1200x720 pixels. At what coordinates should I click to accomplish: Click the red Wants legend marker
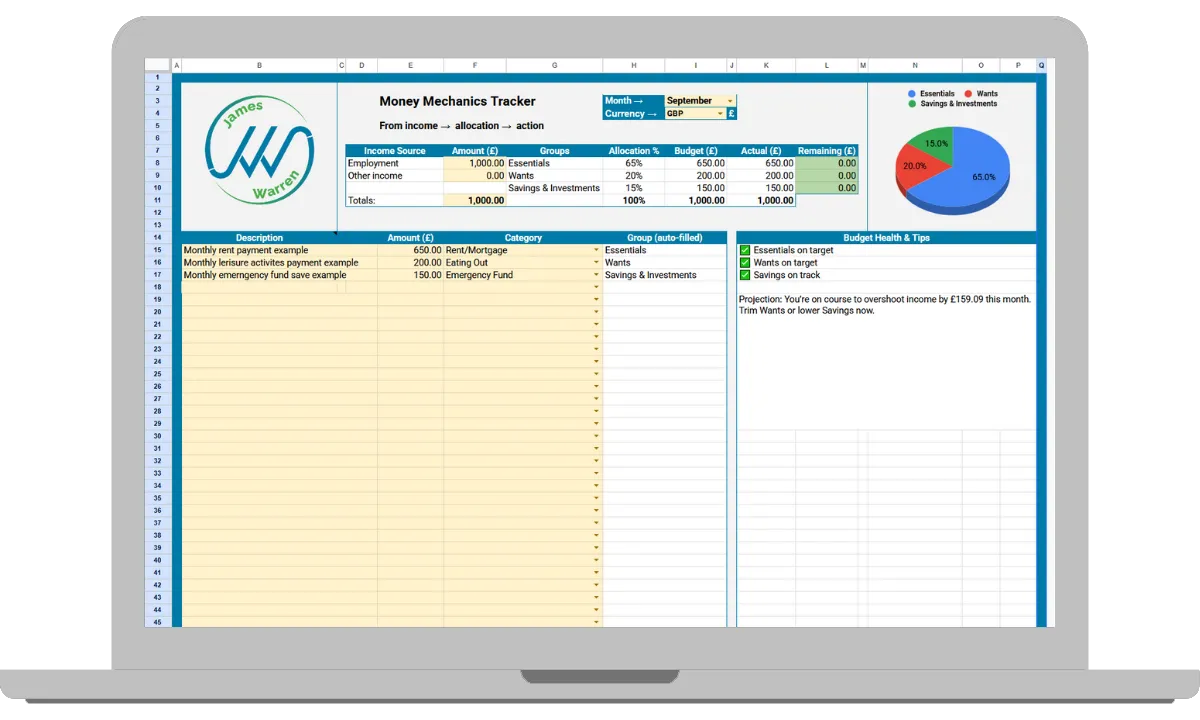(968, 93)
